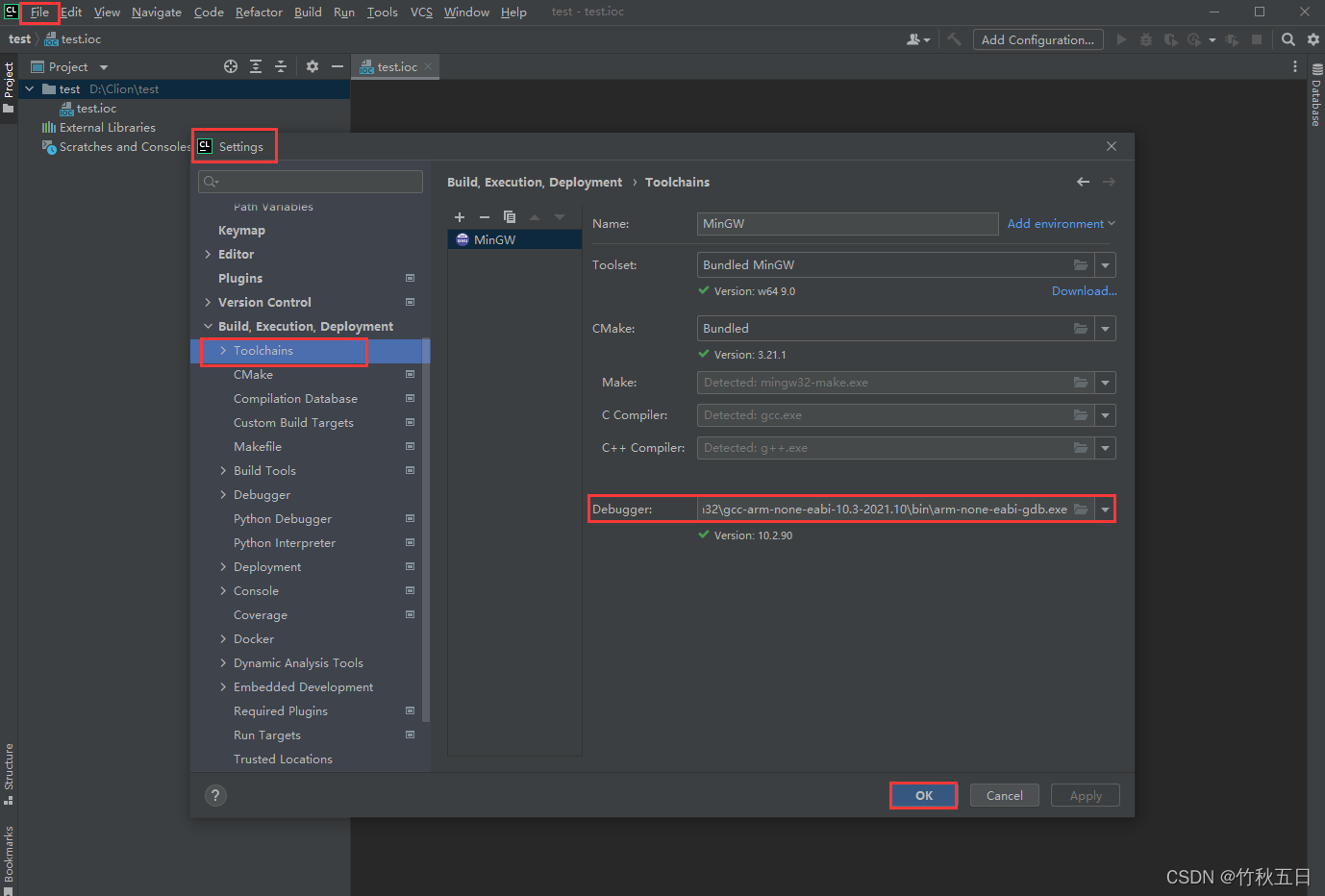Open help with question mark button
Screen dimensions: 1325x896
[x=216, y=795]
